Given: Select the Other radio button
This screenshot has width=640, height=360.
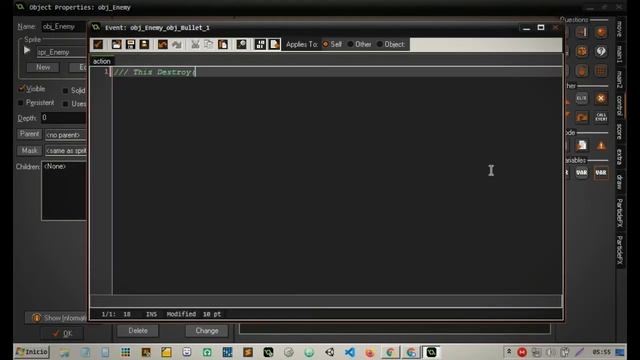Looking at the screenshot, I should [x=351, y=44].
